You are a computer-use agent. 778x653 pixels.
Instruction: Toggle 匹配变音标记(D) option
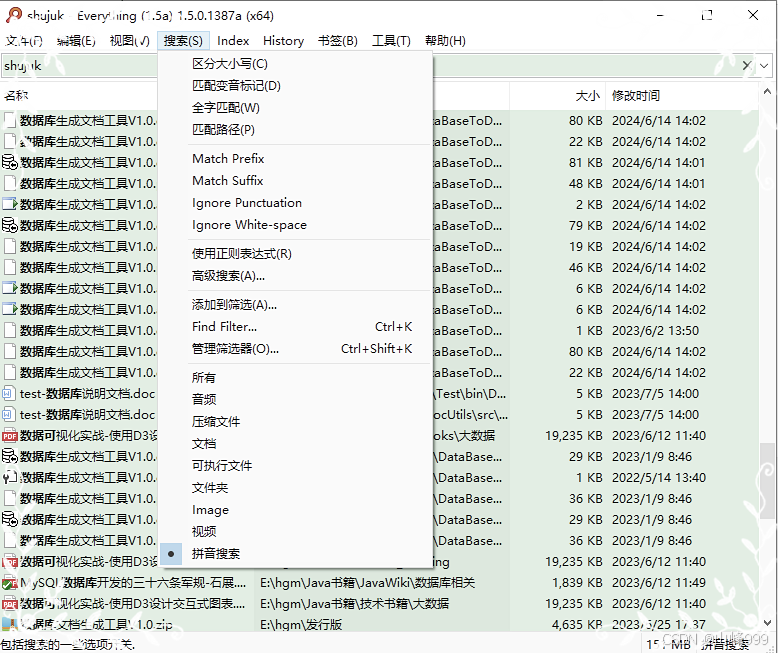(x=295, y=85)
